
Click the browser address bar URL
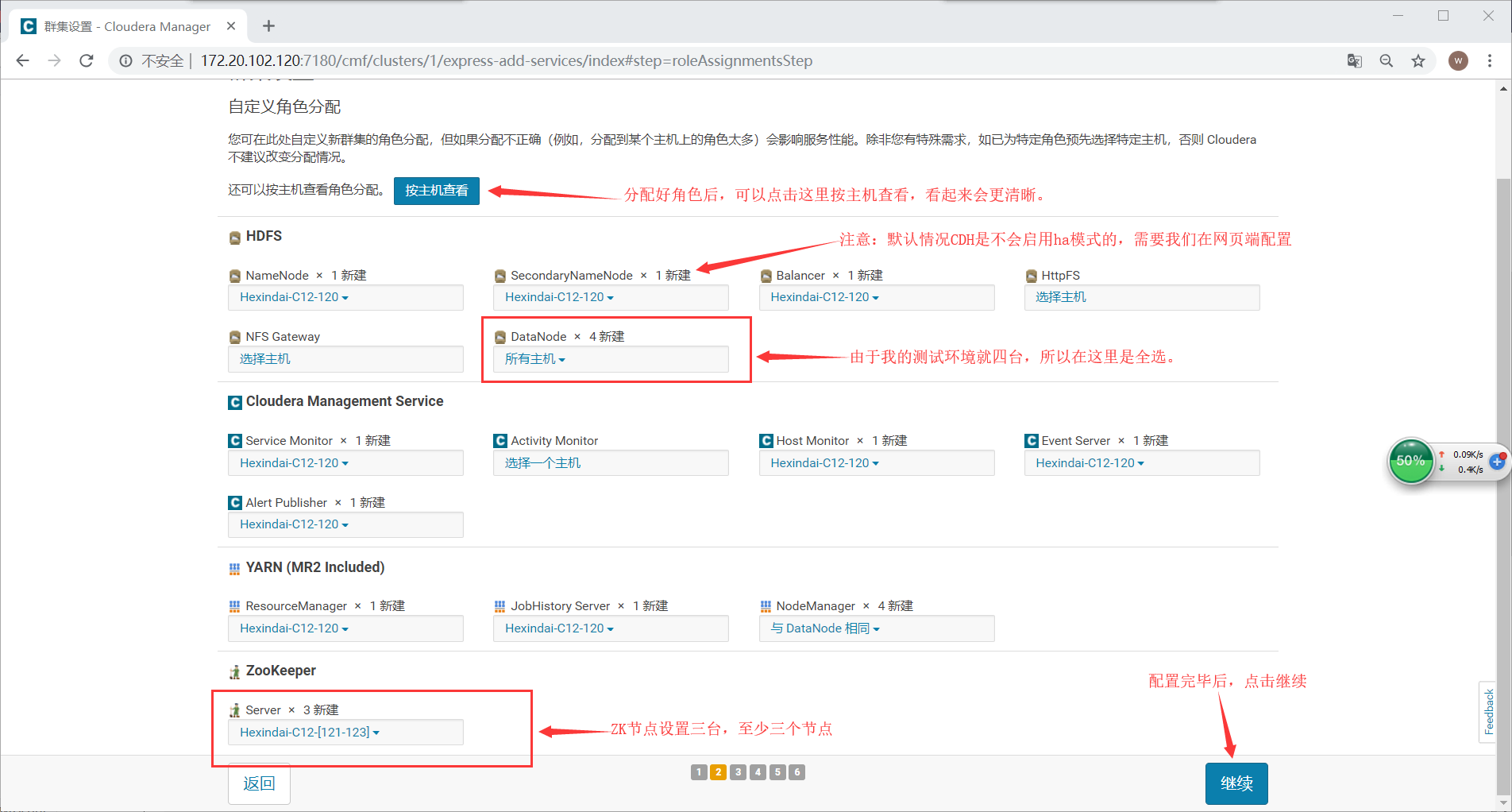tap(506, 60)
